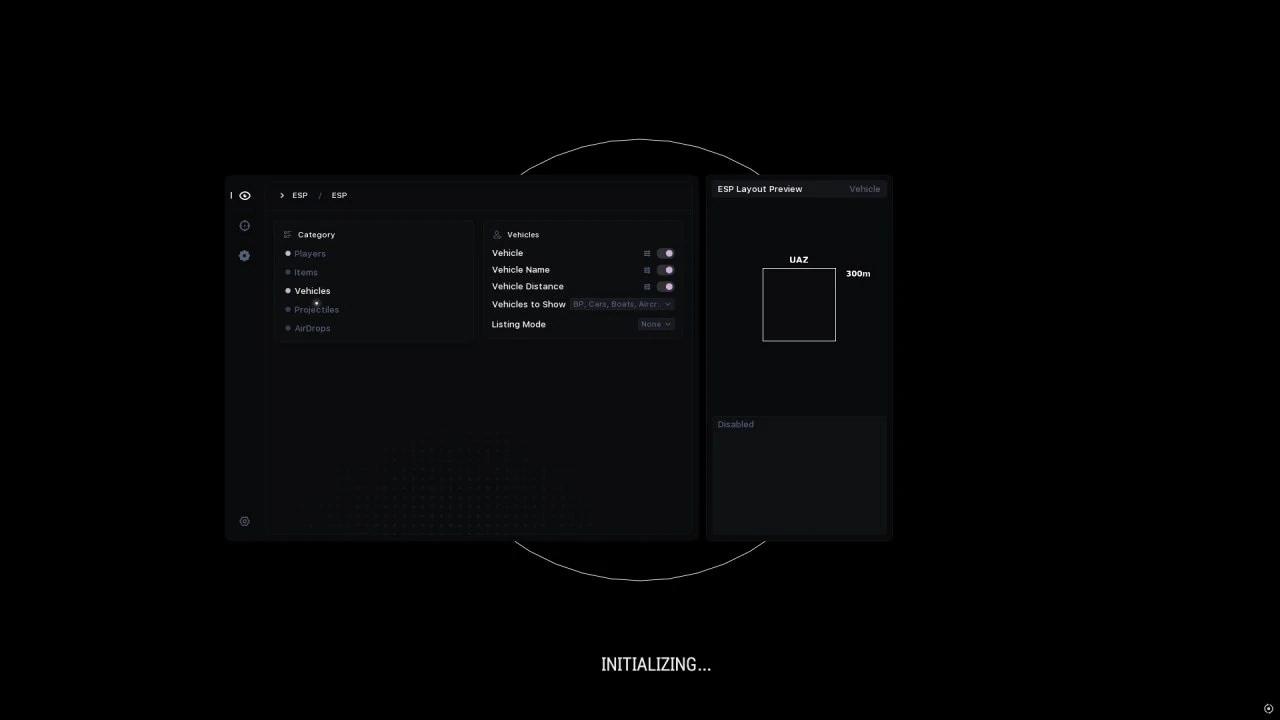1280x720 pixels.
Task: Turn off Vehicle Name toggle
Action: (x=665, y=270)
